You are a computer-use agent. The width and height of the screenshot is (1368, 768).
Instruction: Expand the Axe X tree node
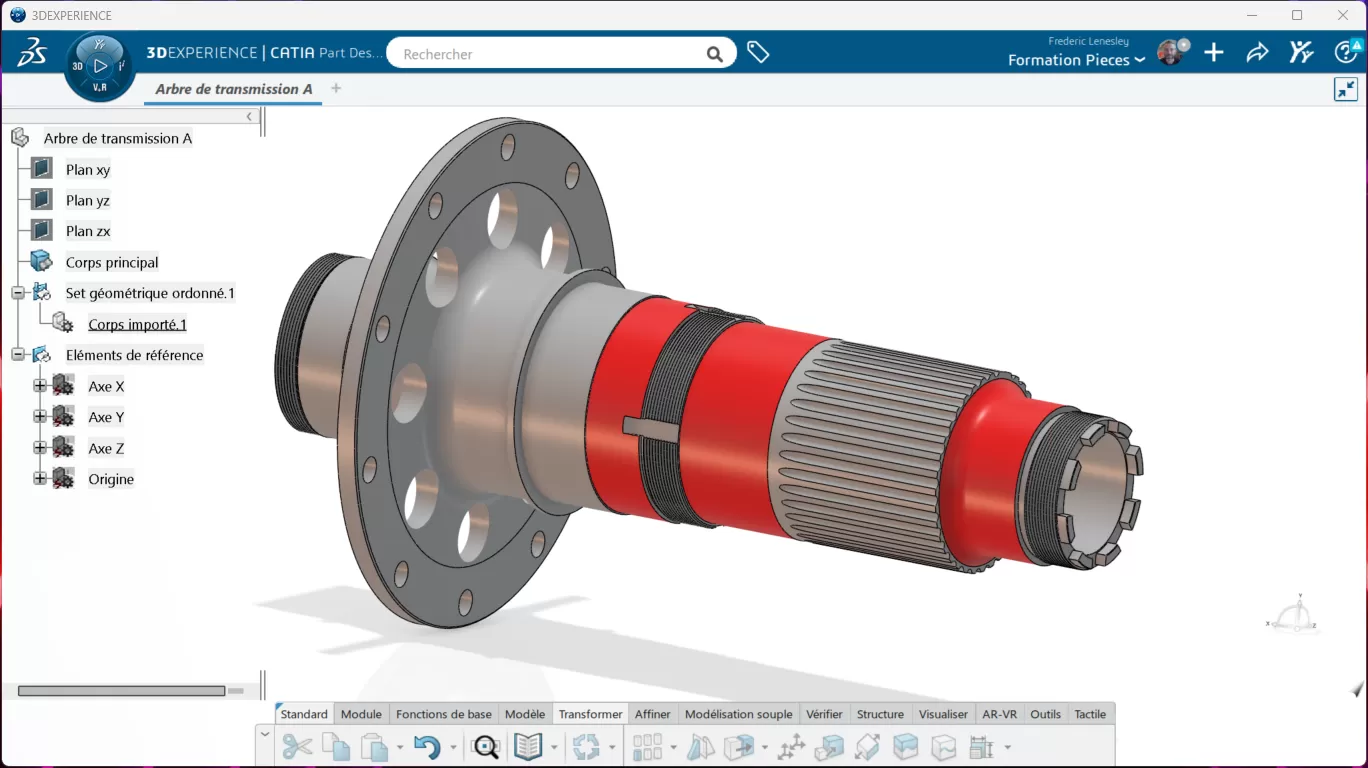point(37,386)
